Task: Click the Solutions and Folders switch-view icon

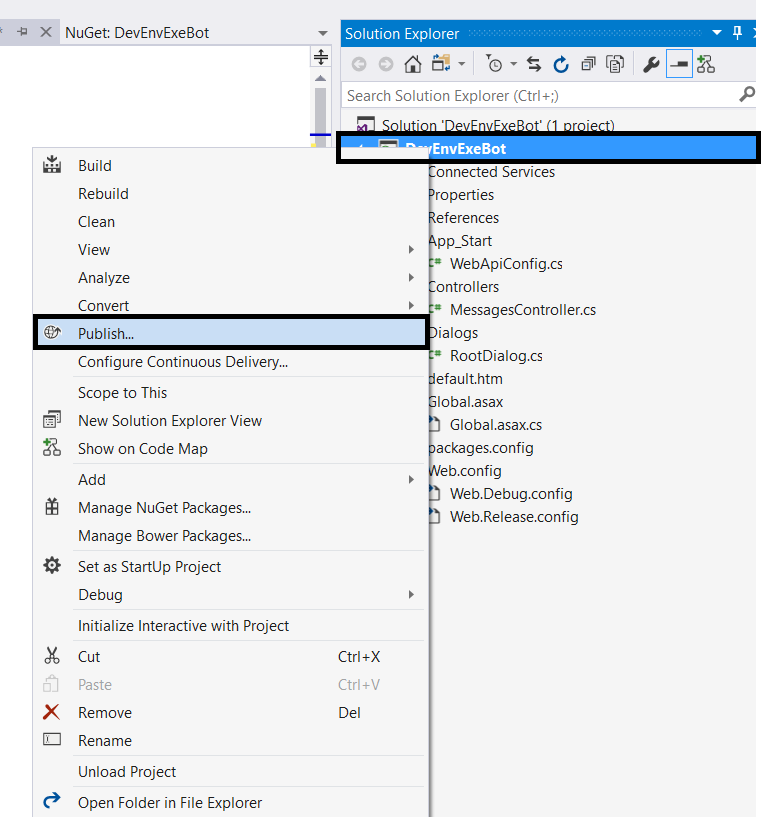Action: tap(441, 64)
